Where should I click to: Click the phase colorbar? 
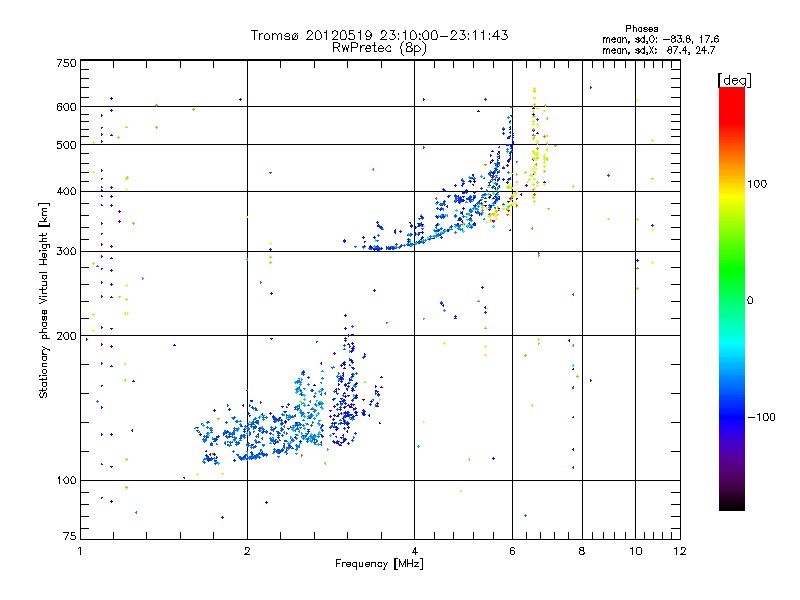click(732, 299)
